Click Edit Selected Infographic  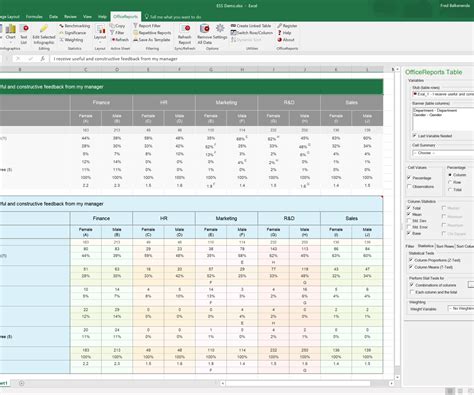(x=44, y=33)
